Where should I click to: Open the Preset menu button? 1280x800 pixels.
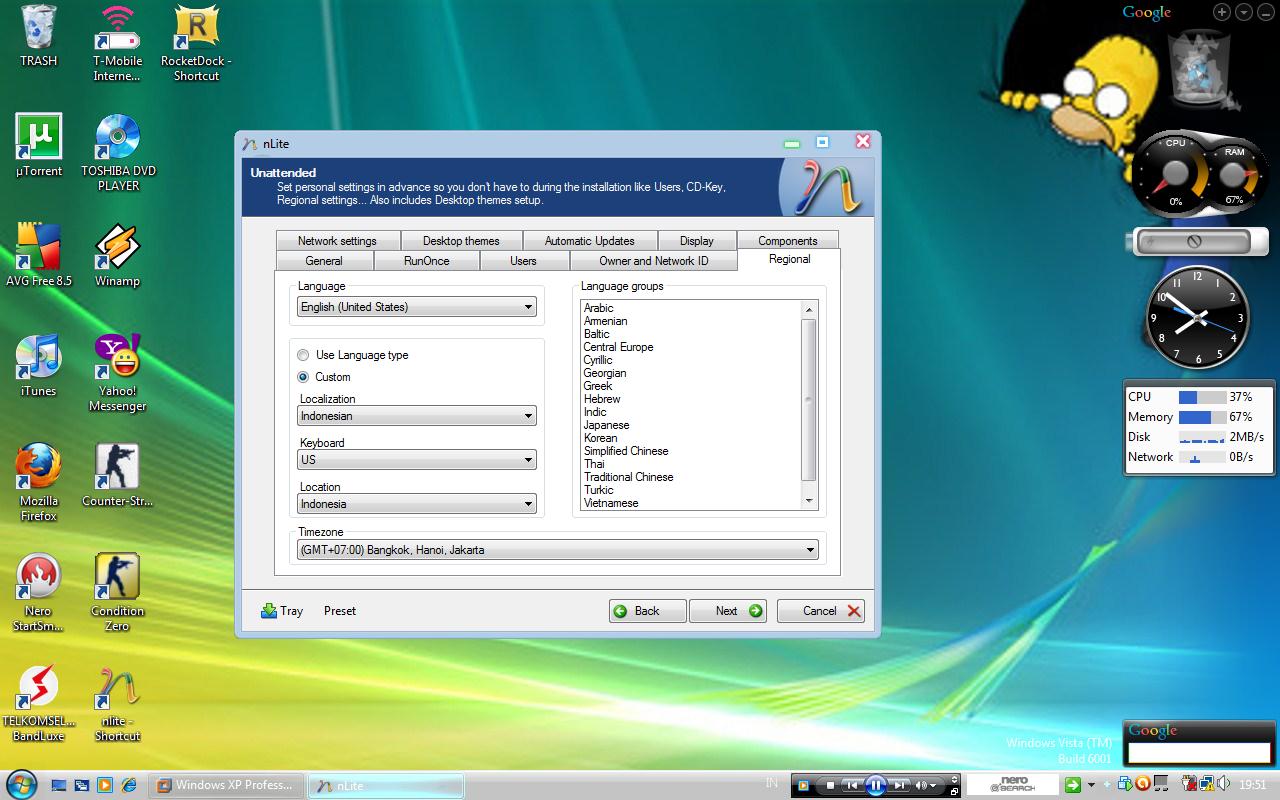340,611
